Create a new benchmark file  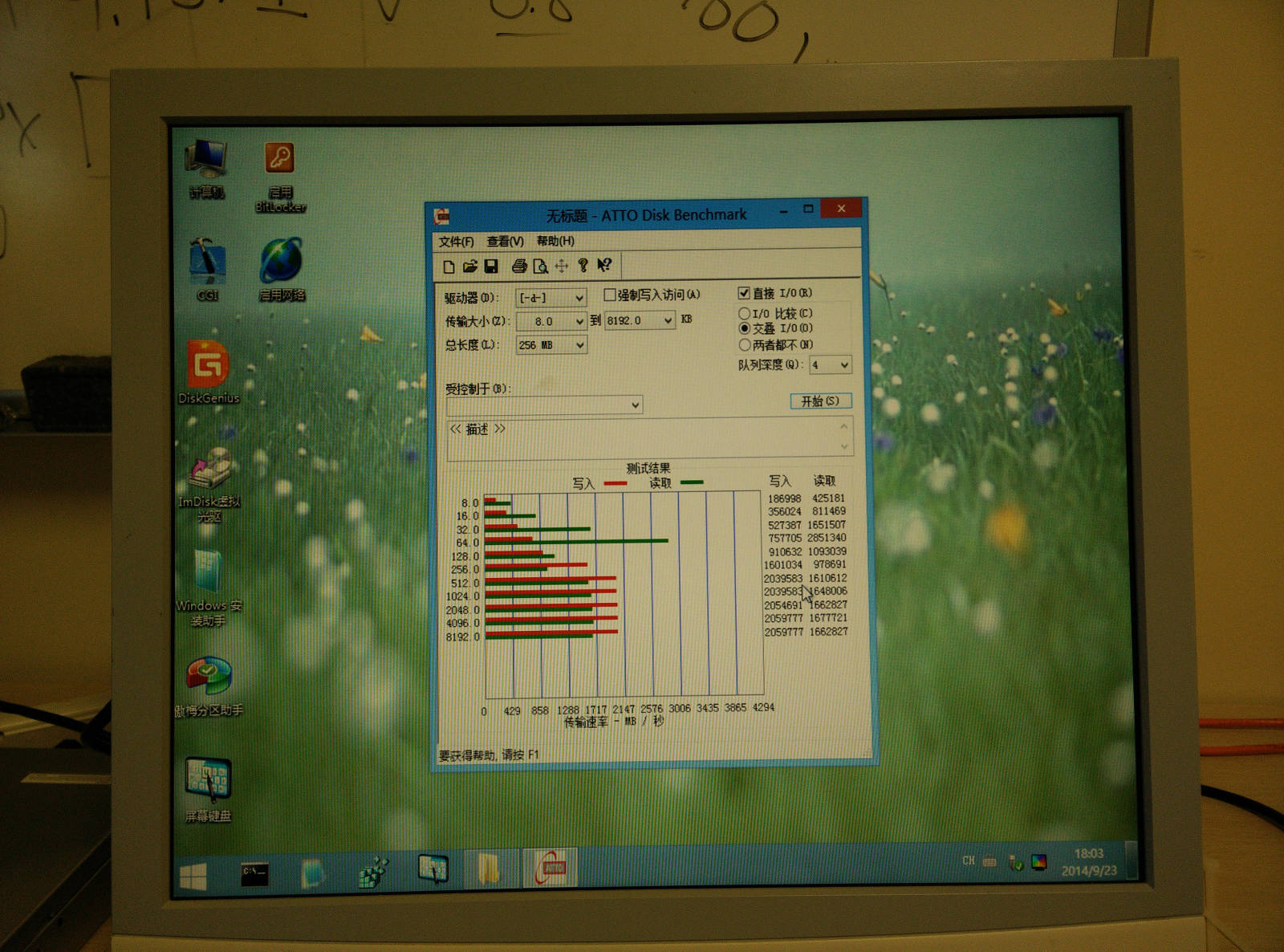pos(449,266)
